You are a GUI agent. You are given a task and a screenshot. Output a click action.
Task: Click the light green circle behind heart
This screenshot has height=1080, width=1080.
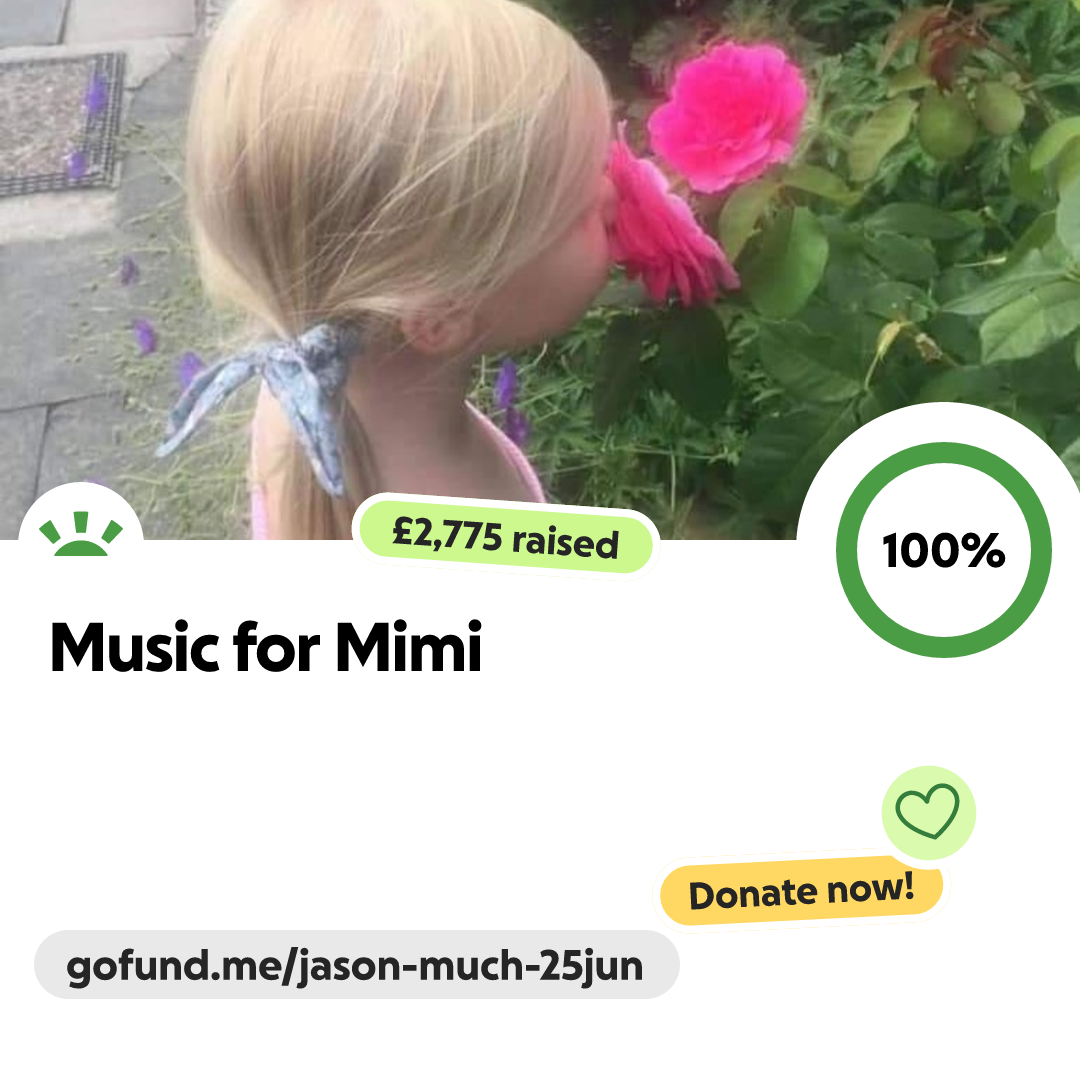928,813
